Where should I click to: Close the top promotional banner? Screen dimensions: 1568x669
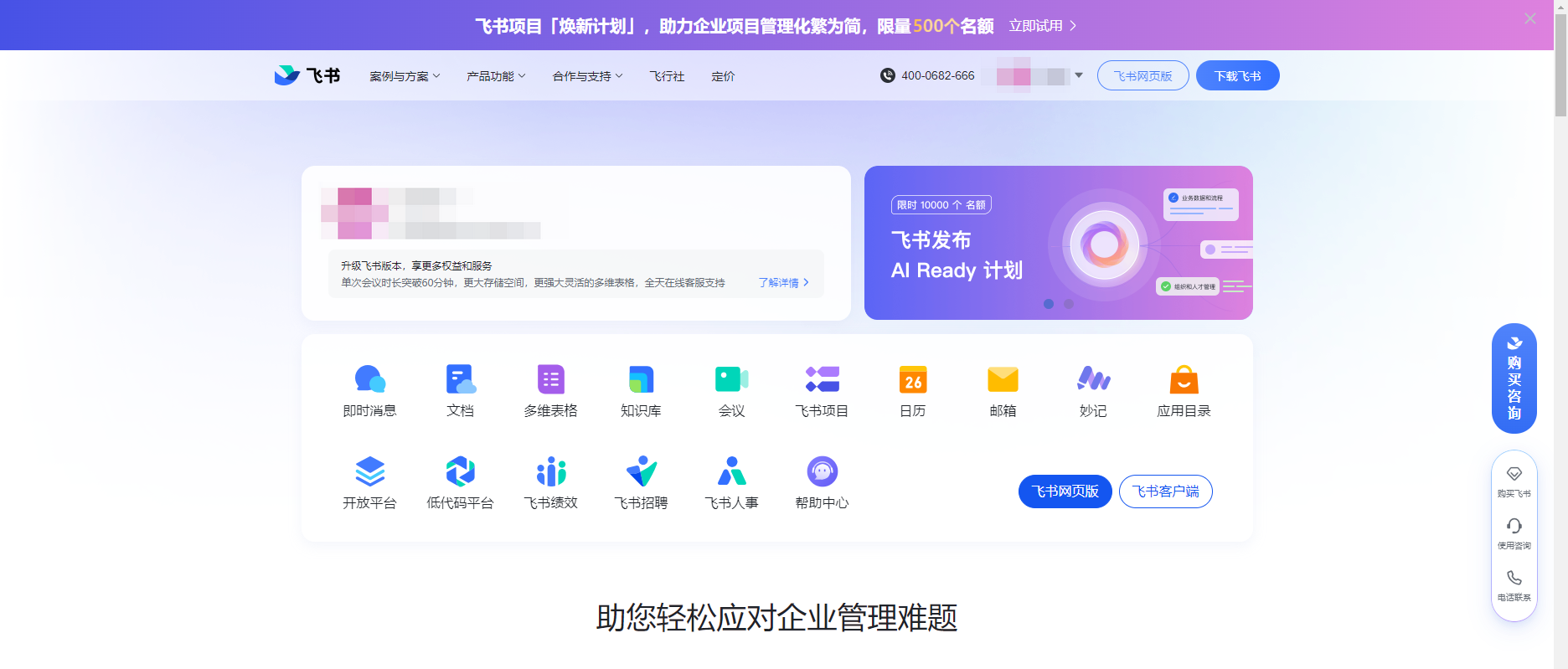coord(1530,18)
